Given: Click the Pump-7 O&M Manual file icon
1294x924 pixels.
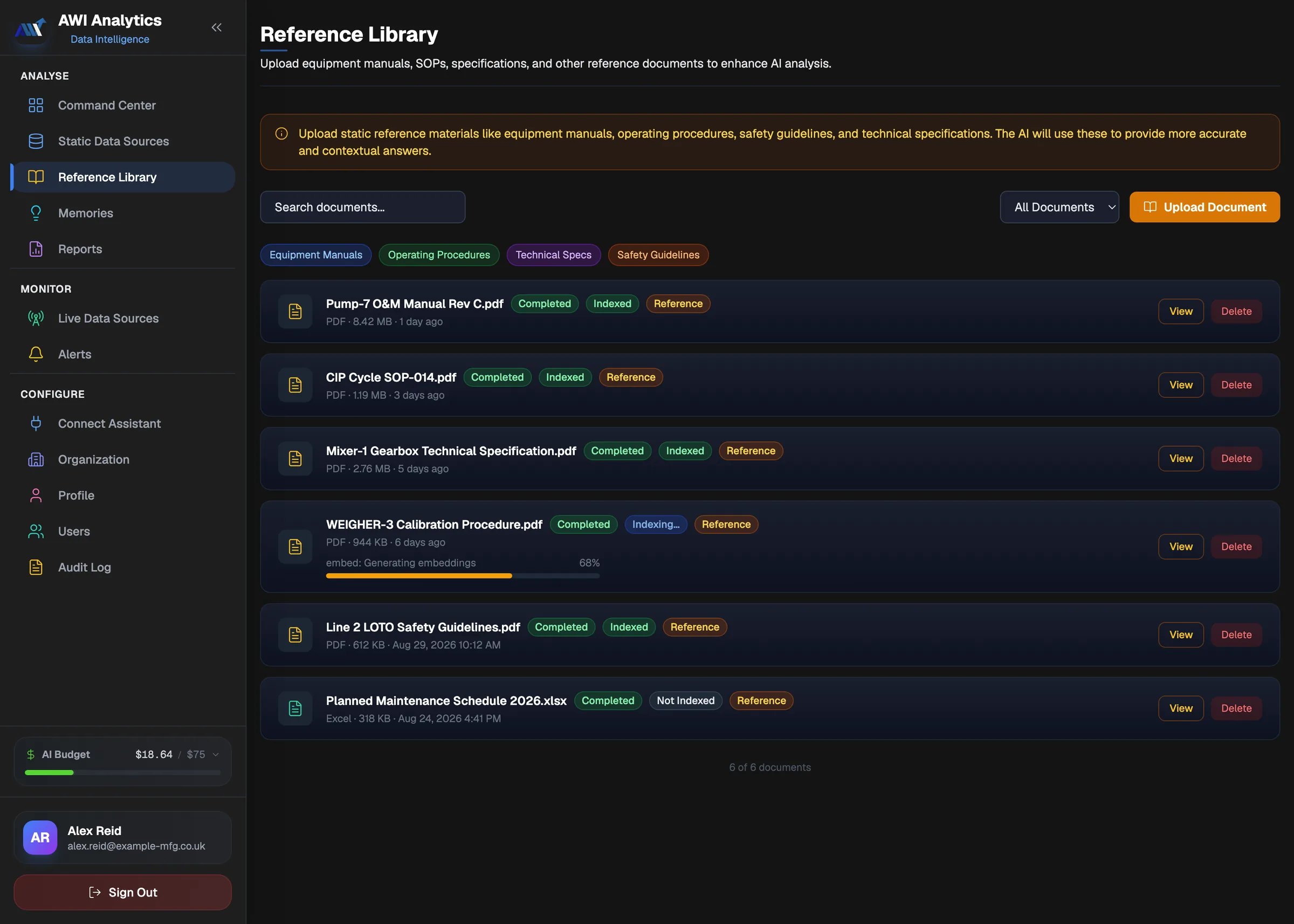Looking at the screenshot, I should [x=295, y=311].
